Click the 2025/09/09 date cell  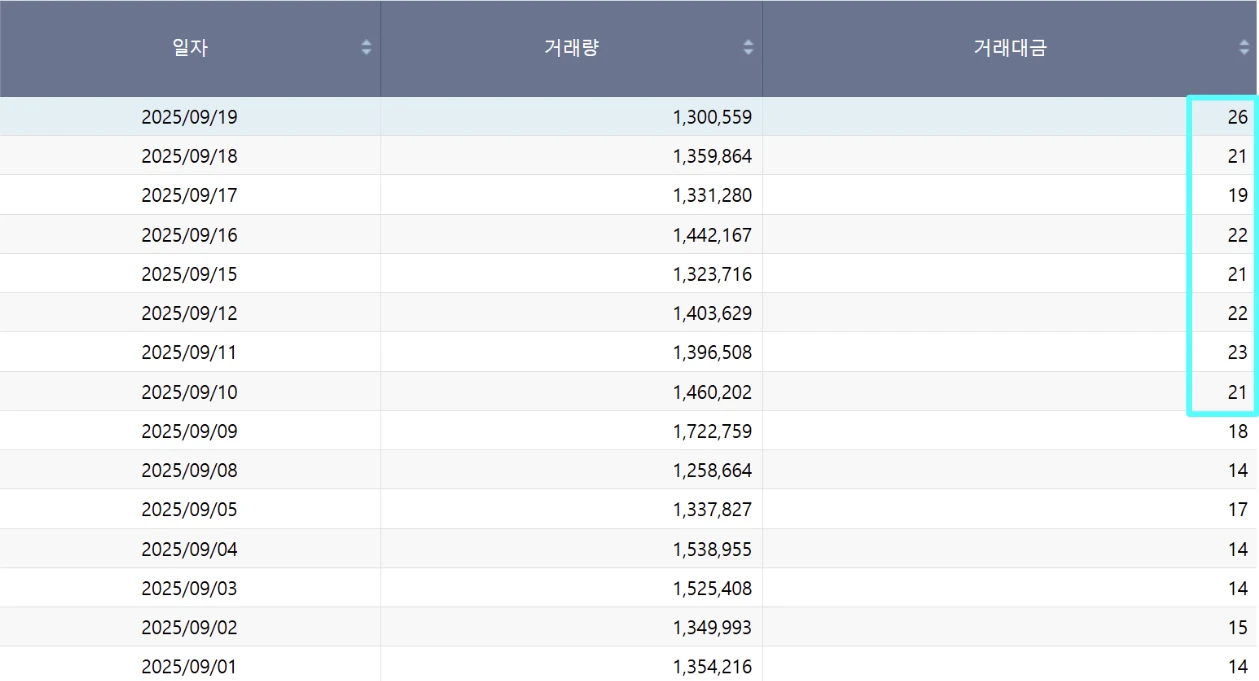click(190, 431)
